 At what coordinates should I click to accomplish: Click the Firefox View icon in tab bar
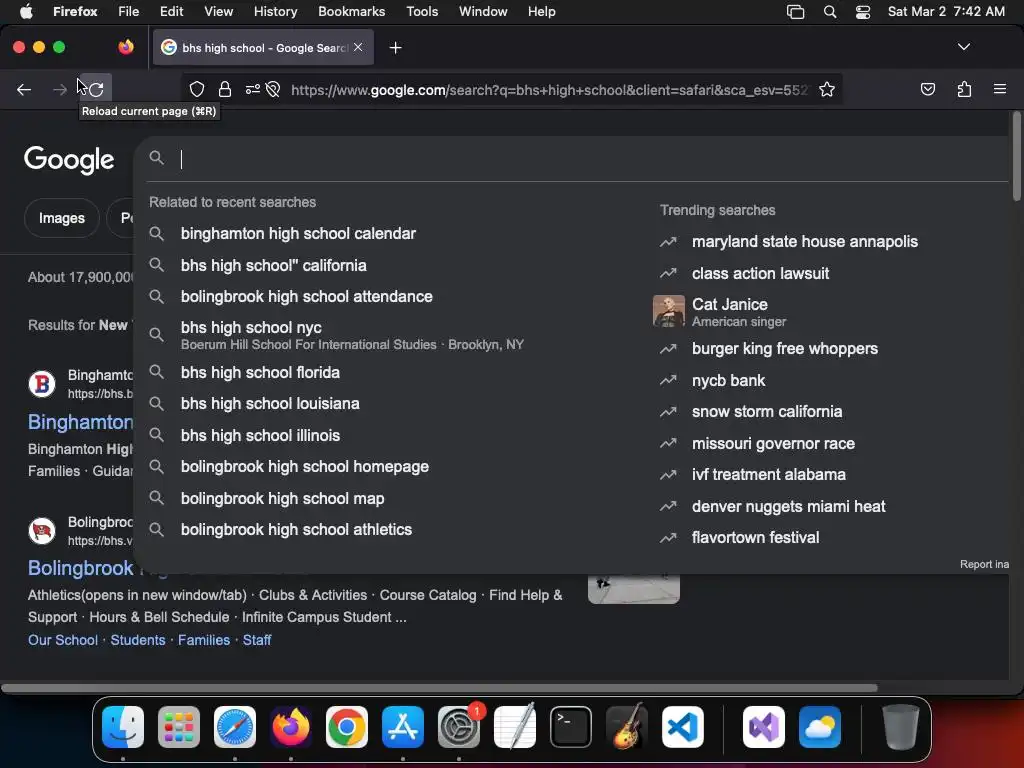[x=126, y=47]
